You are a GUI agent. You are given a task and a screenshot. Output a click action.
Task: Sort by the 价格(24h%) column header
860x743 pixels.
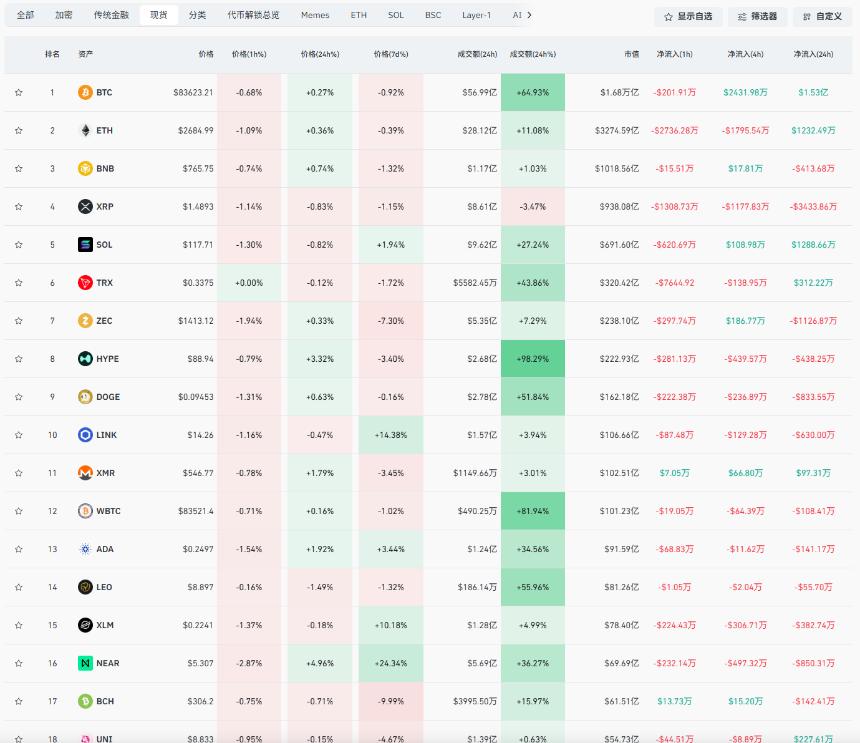[320, 54]
